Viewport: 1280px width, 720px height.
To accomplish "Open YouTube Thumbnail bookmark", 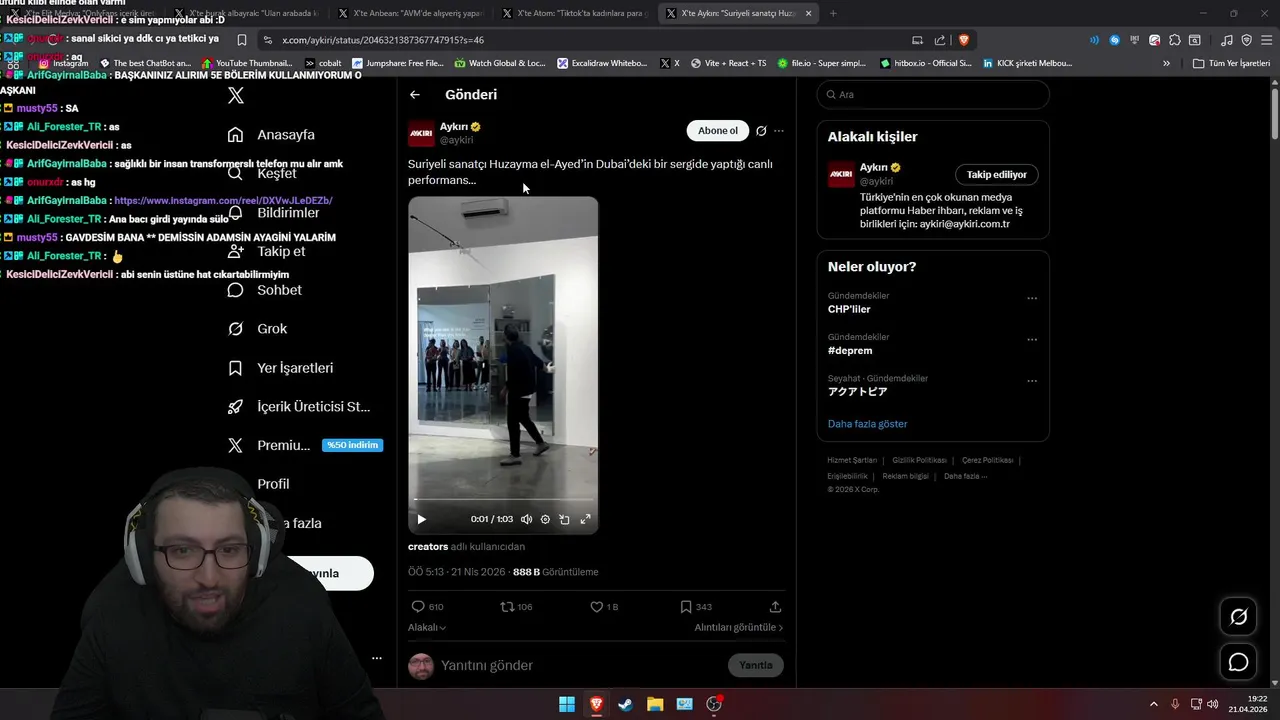I will coord(246,63).
